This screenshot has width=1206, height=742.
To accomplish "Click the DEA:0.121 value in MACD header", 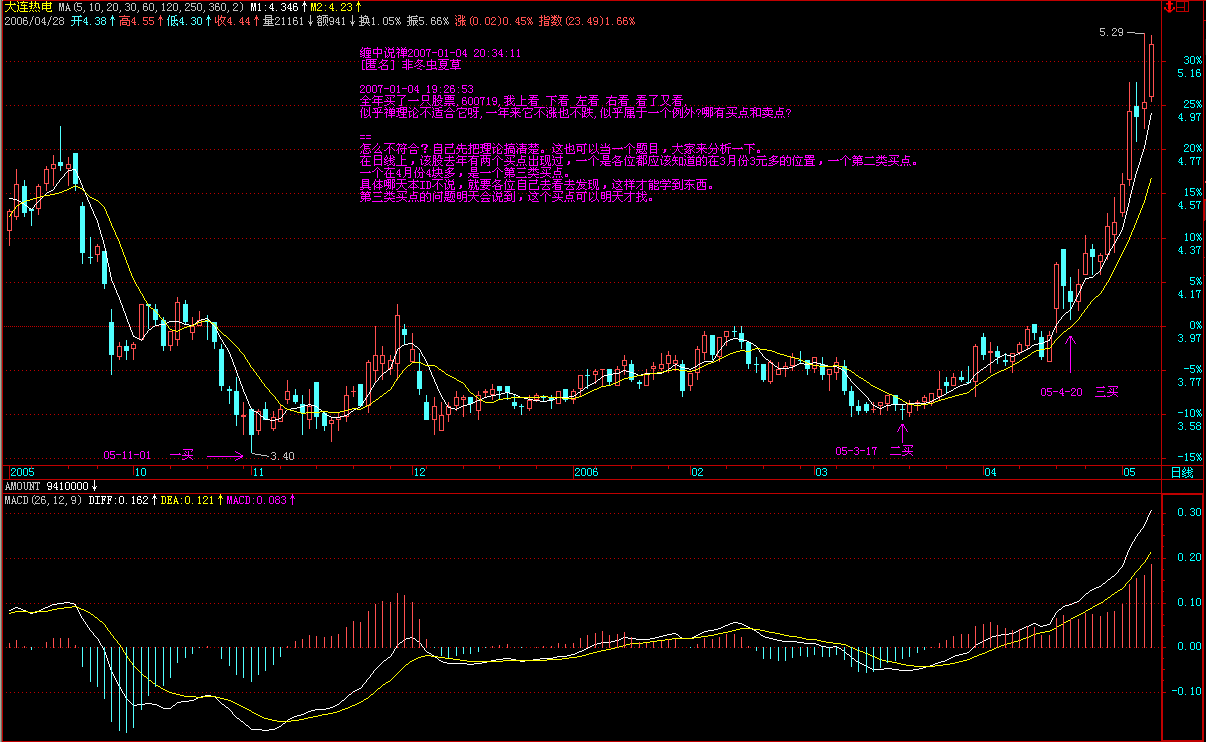I will tap(190, 499).
